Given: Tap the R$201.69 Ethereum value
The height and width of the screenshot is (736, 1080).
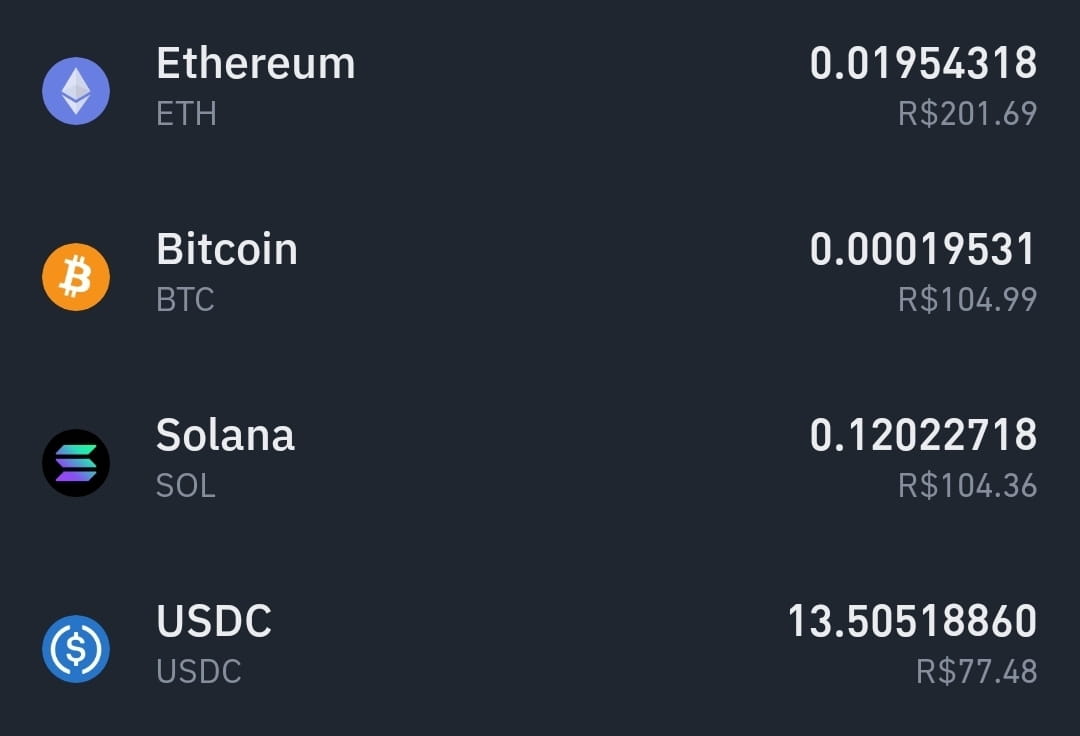Looking at the screenshot, I should coord(967,114).
